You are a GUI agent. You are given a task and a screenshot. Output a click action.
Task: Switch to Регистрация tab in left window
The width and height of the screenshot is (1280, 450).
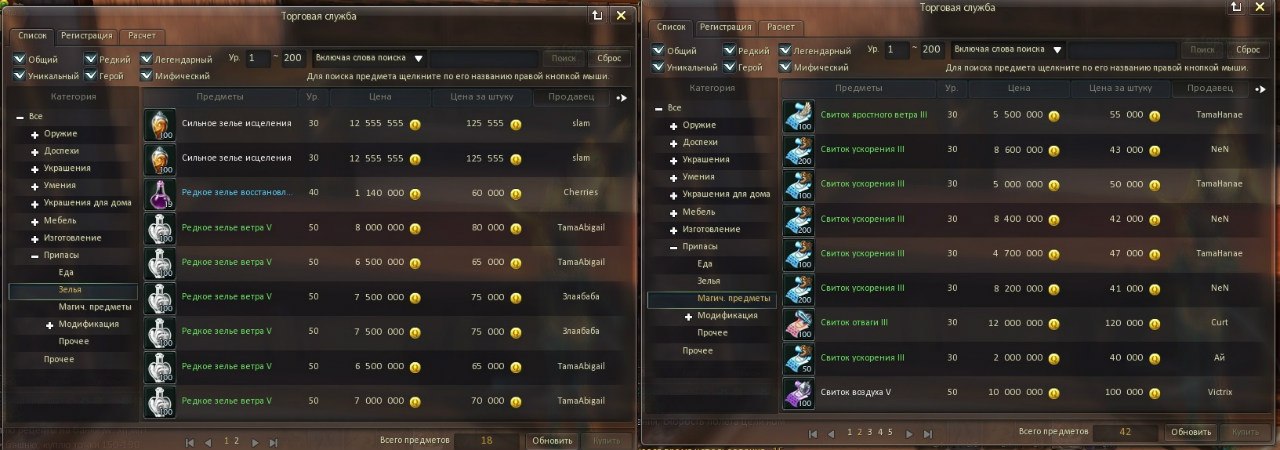tap(86, 35)
